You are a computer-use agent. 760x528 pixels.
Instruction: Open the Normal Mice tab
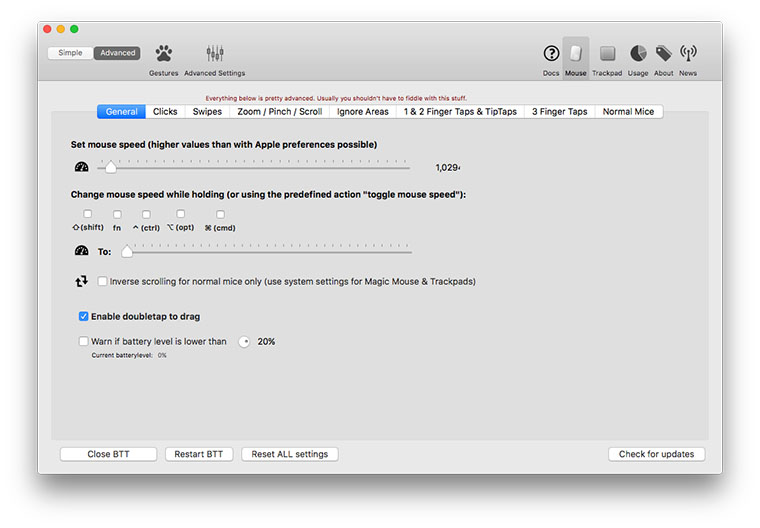point(629,112)
